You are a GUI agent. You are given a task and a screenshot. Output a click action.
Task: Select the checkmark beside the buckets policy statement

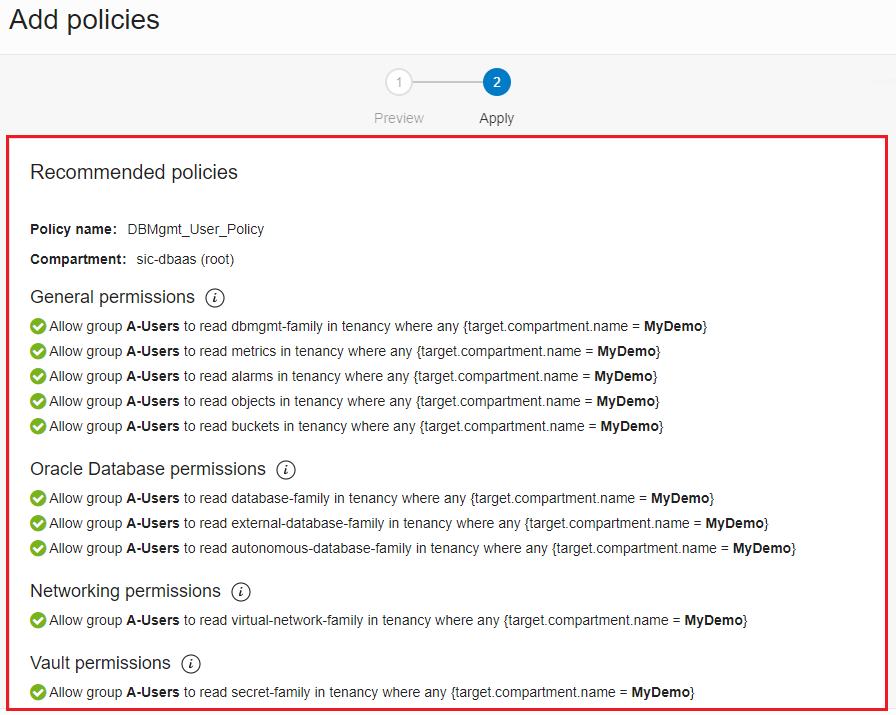[x=38, y=426]
